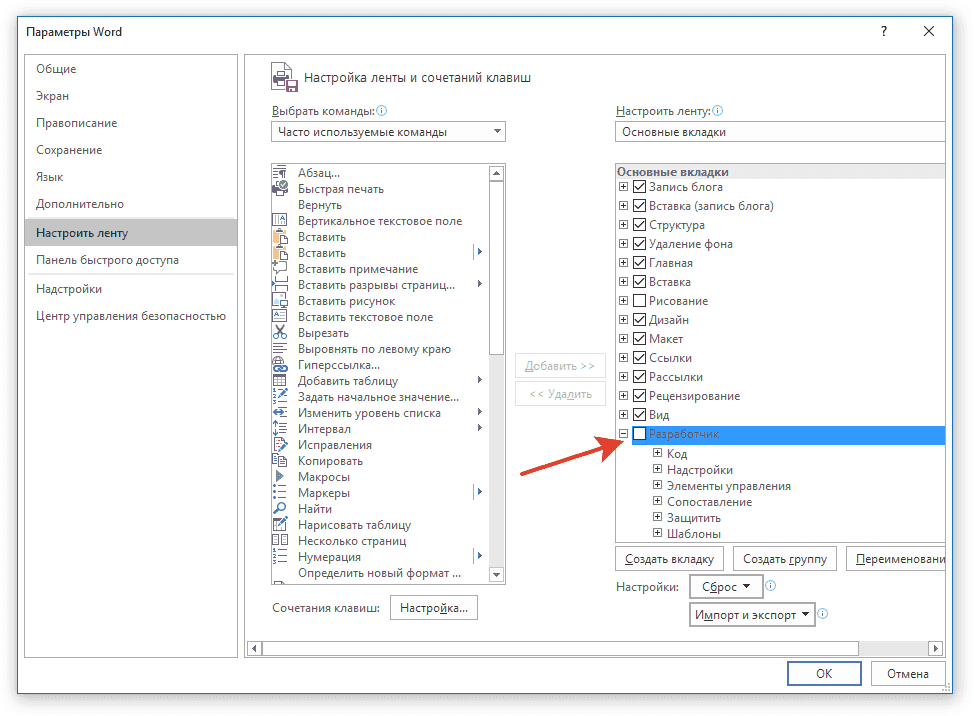Uncheck the Рецензирование checkbox
This screenshot has height=716, width=974.
[x=639, y=396]
